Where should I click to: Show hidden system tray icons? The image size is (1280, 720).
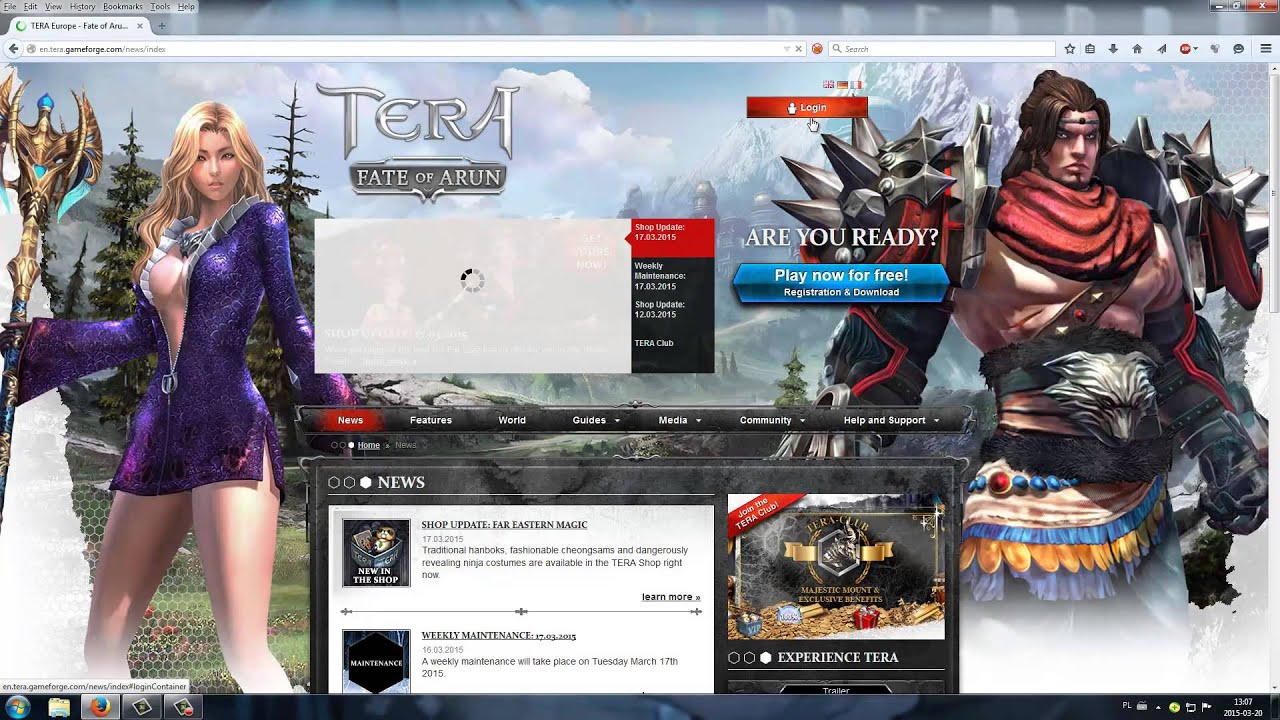[x=1157, y=707]
